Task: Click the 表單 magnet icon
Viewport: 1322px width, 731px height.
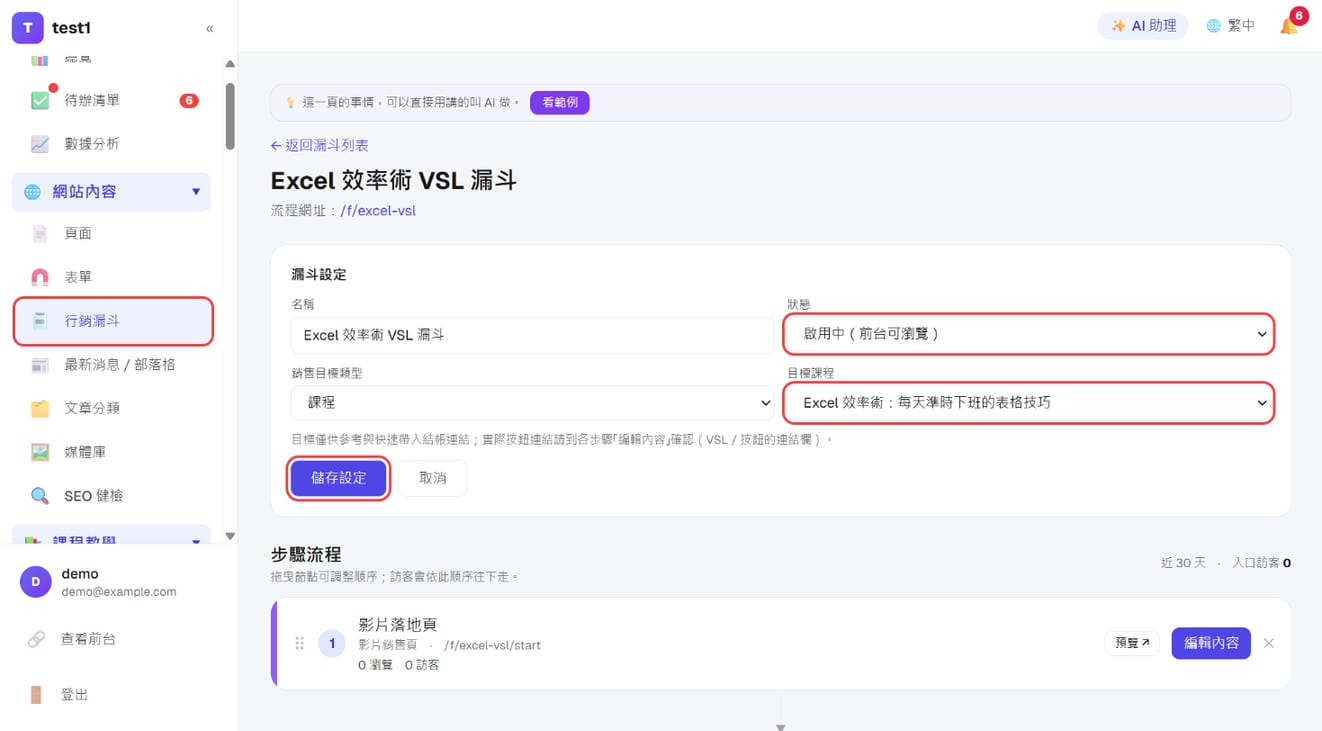Action: pos(40,277)
